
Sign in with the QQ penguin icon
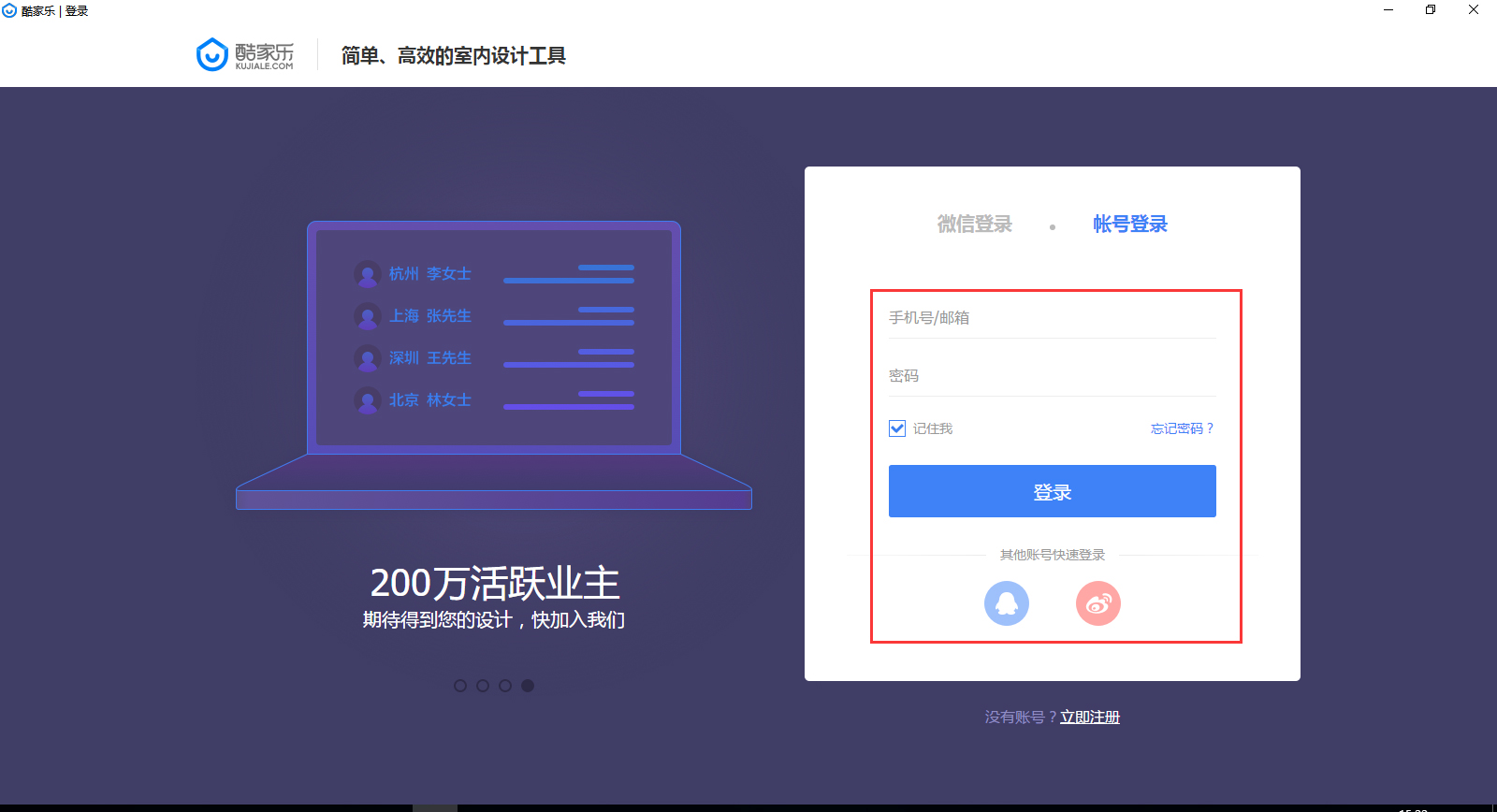[1007, 603]
